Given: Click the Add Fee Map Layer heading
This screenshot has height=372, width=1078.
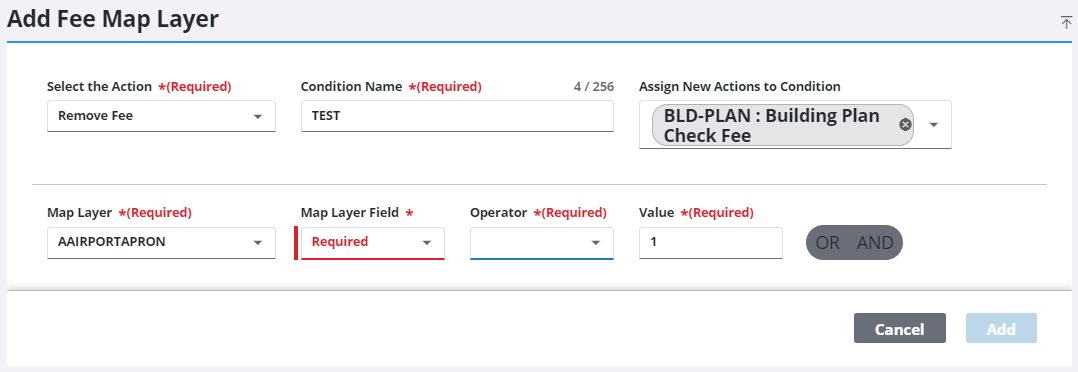Looking at the screenshot, I should coord(113,19).
